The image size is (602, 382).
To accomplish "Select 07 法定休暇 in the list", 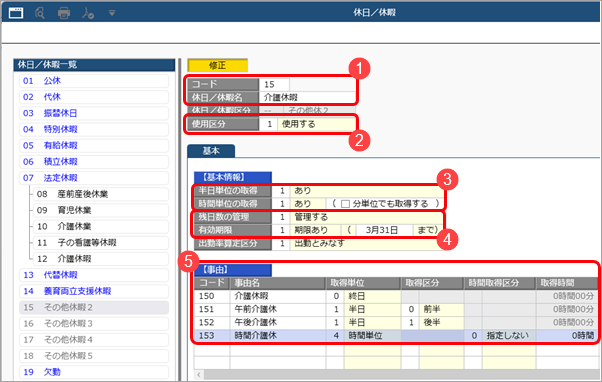I will 94,178.
